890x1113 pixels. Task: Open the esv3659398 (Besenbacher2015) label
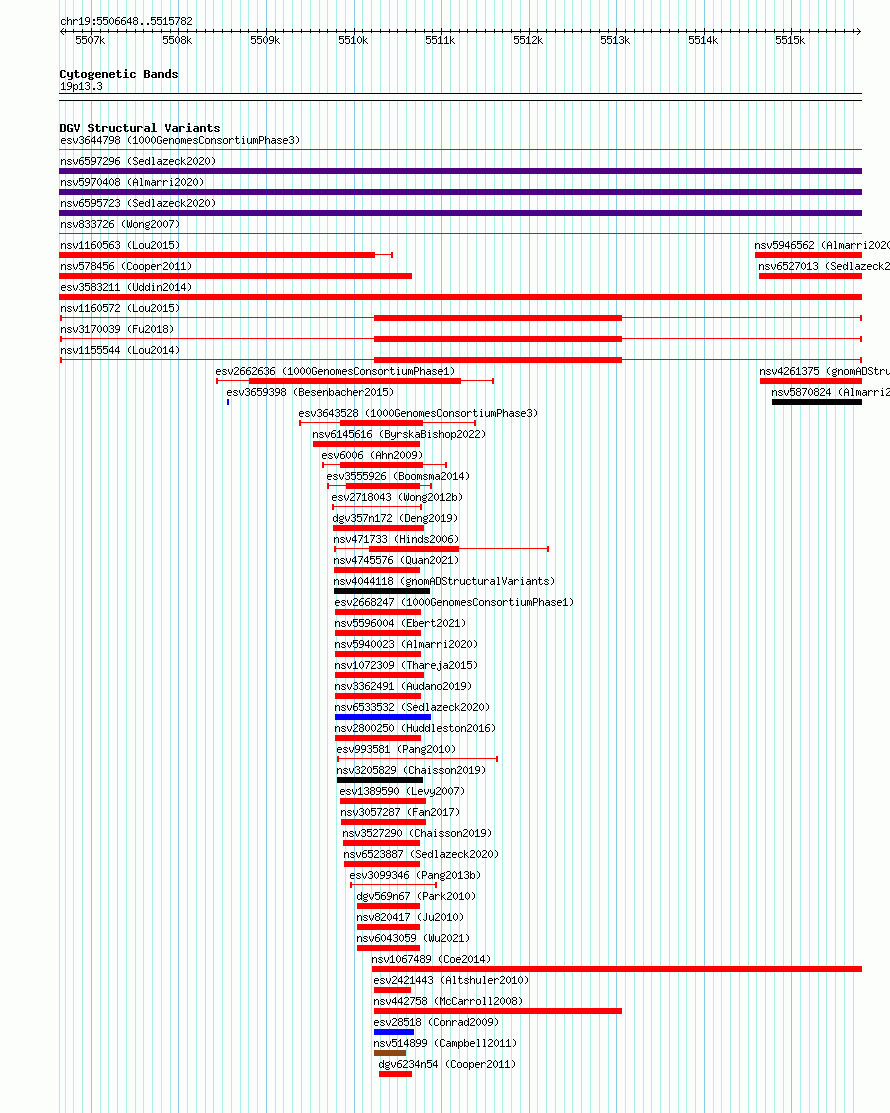(x=310, y=393)
